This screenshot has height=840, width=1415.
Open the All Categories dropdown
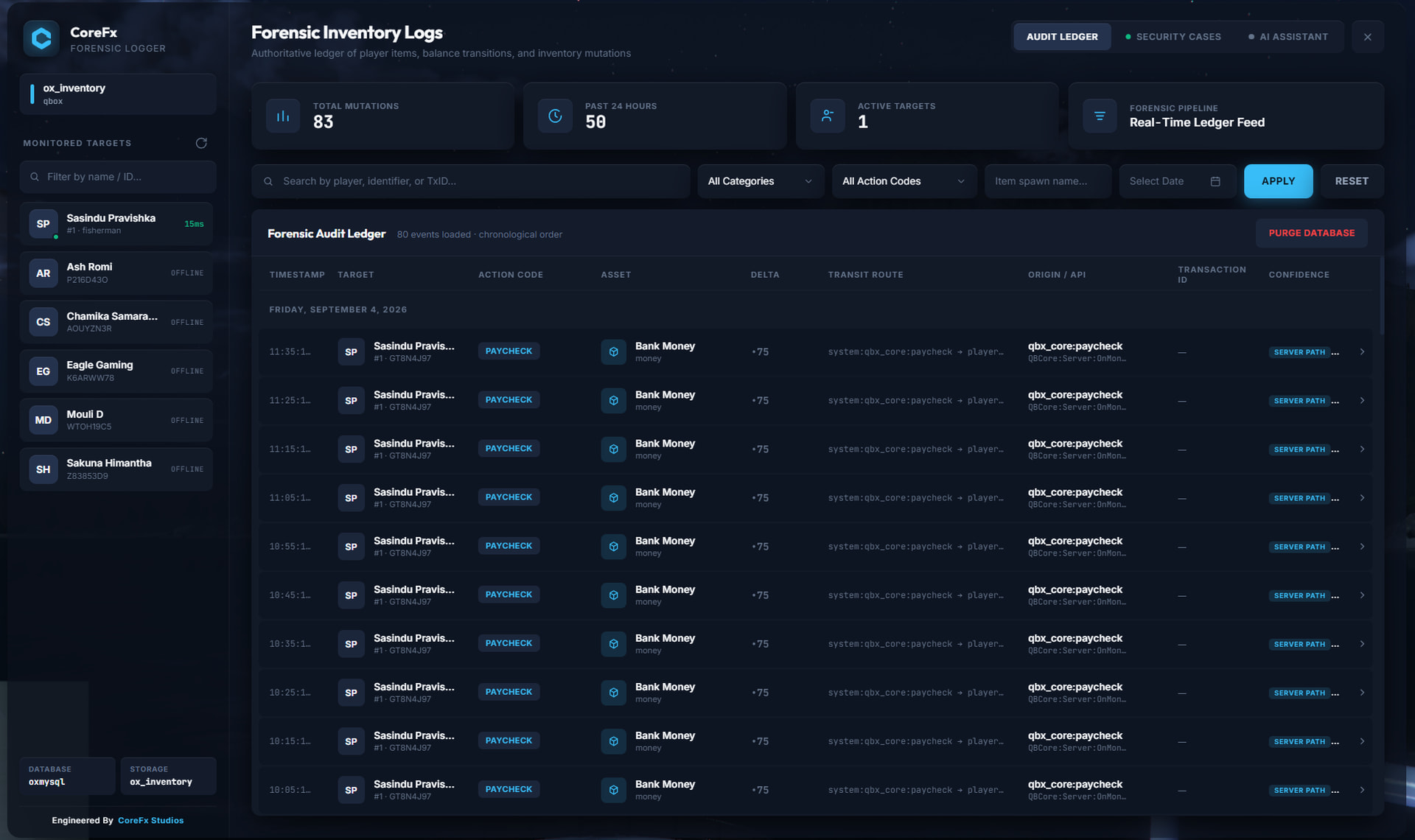[761, 181]
